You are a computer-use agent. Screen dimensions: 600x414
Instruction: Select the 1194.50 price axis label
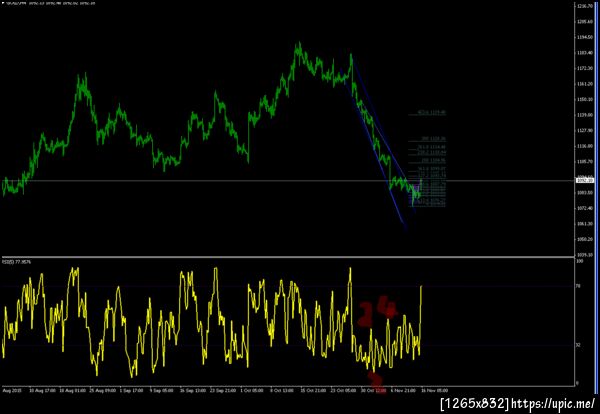pos(584,37)
